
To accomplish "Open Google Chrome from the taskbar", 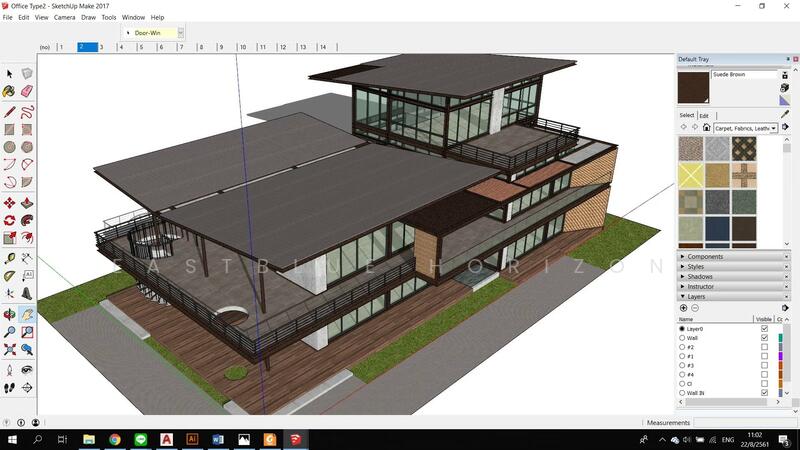I will (x=114, y=439).
